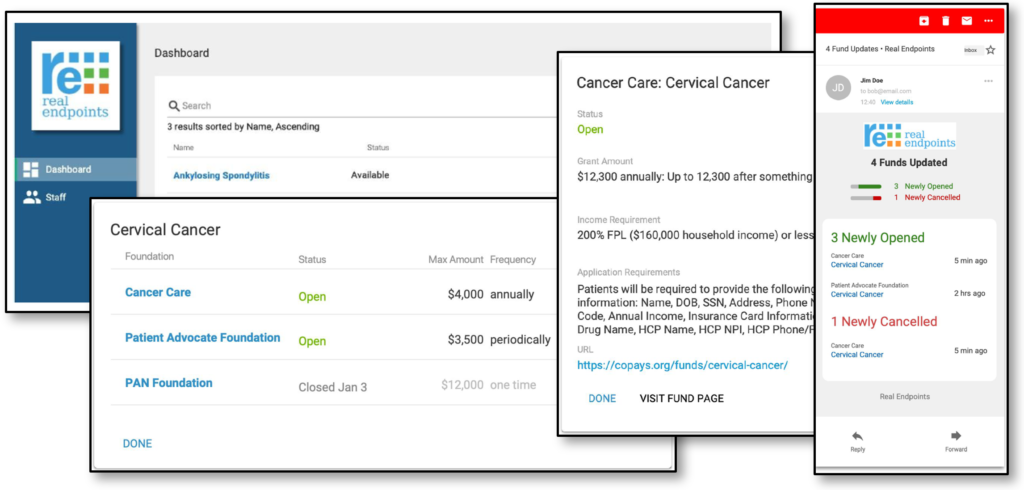The width and height of the screenshot is (1024, 490).
Task: Click the JD sender avatar
Action: [x=839, y=88]
